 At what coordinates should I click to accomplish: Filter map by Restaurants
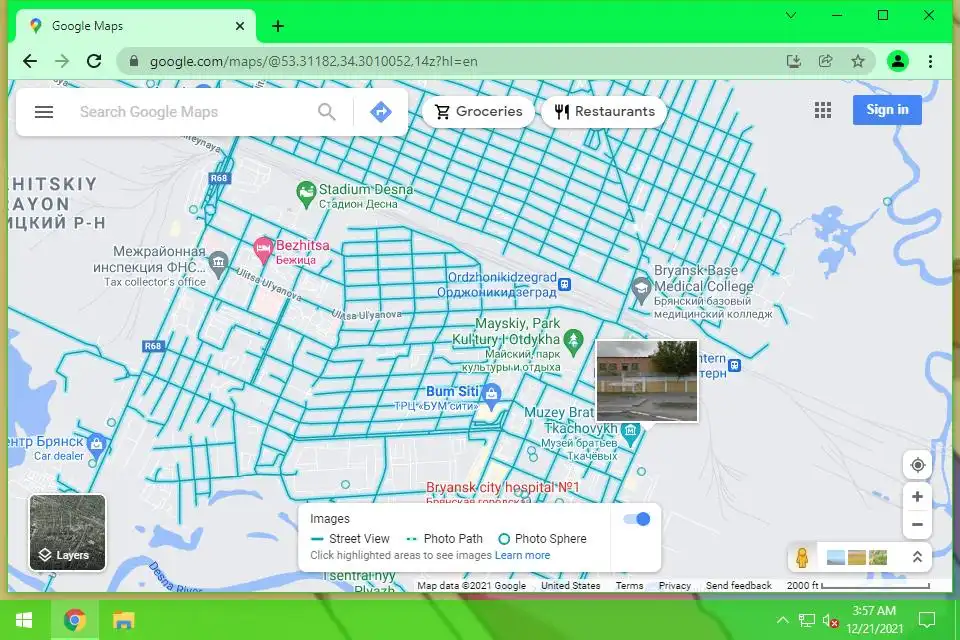pyautogui.click(x=604, y=111)
